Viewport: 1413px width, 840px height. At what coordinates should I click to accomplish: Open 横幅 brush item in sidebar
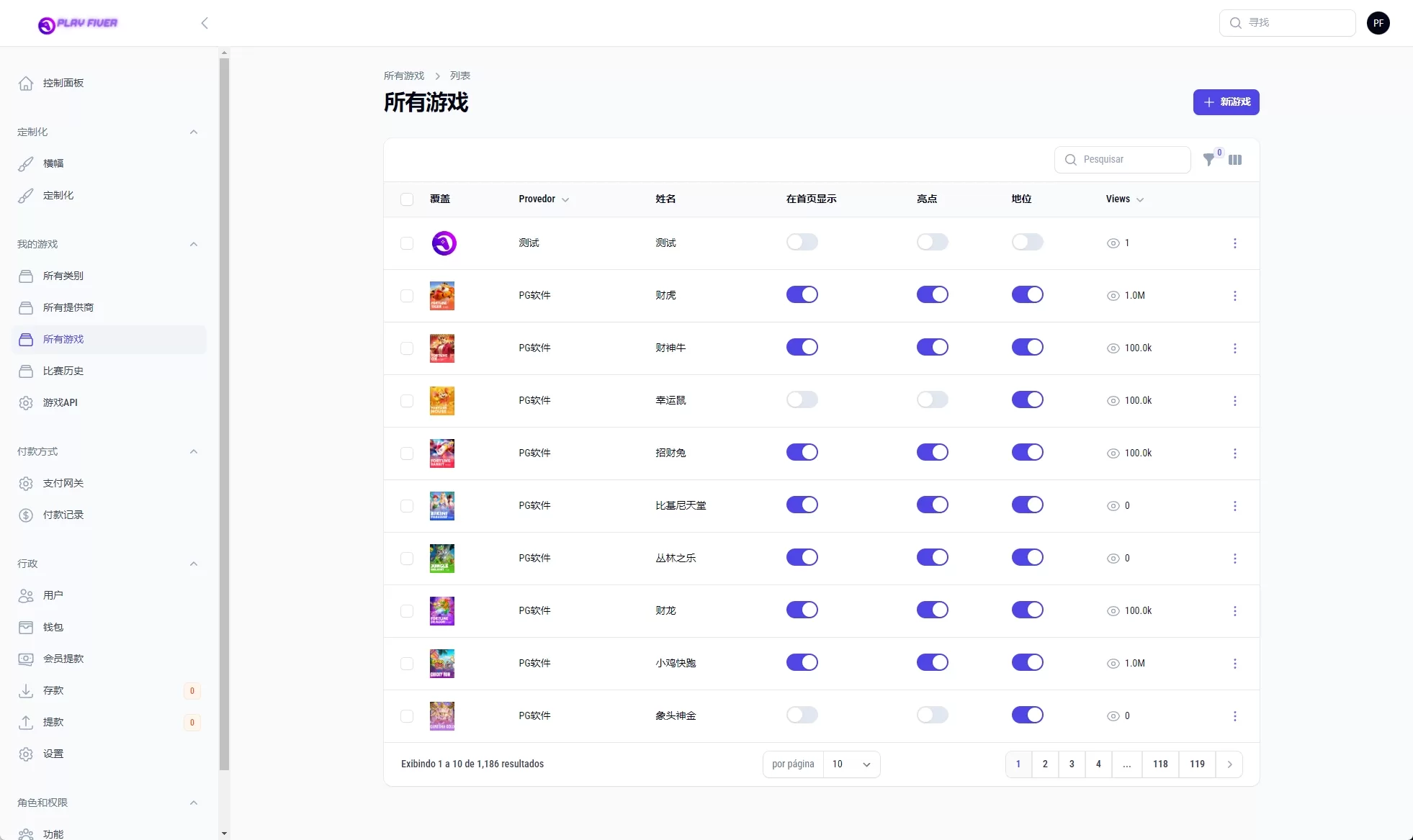tap(109, 163)
